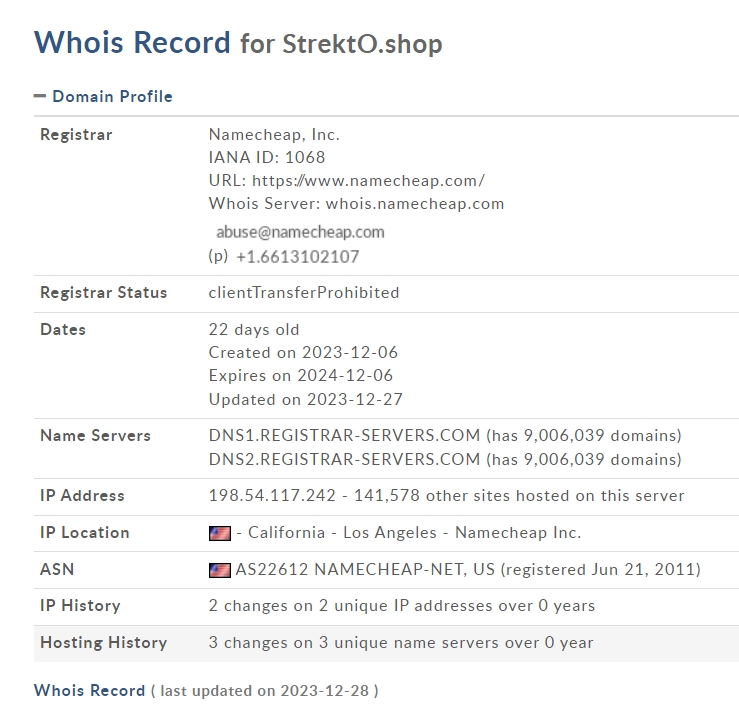This screenshot has height=707, width=739.
Task: Click the 'Hosting History' row label
Action: click(x=104, y=643)
